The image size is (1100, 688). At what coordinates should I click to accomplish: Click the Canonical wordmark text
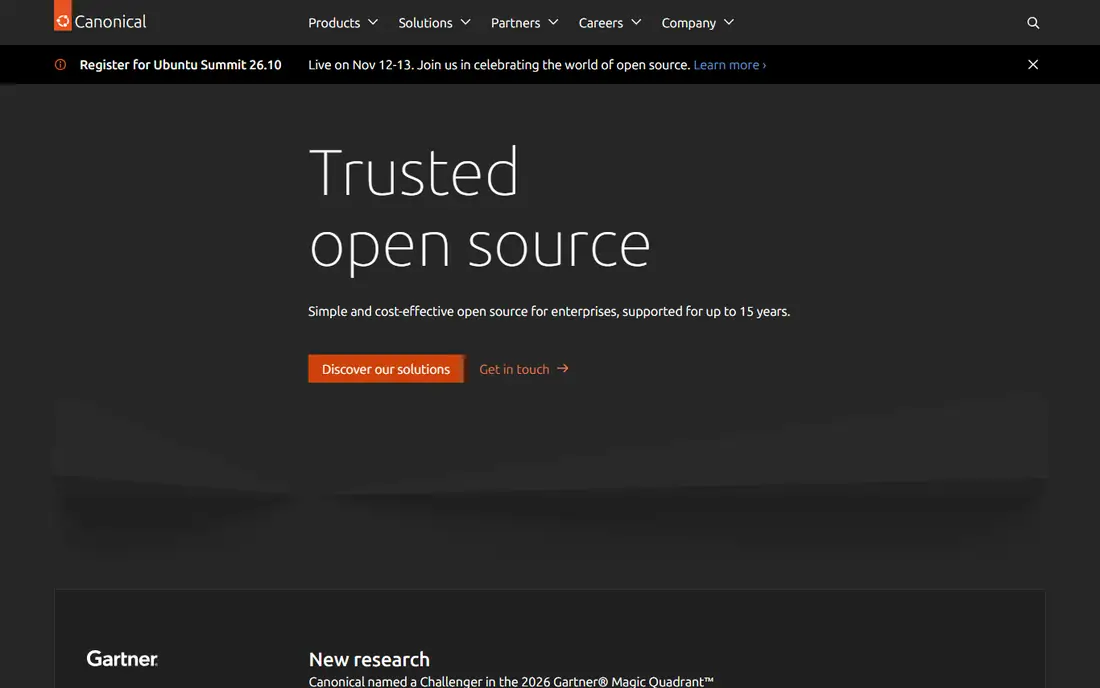point(110,22)
